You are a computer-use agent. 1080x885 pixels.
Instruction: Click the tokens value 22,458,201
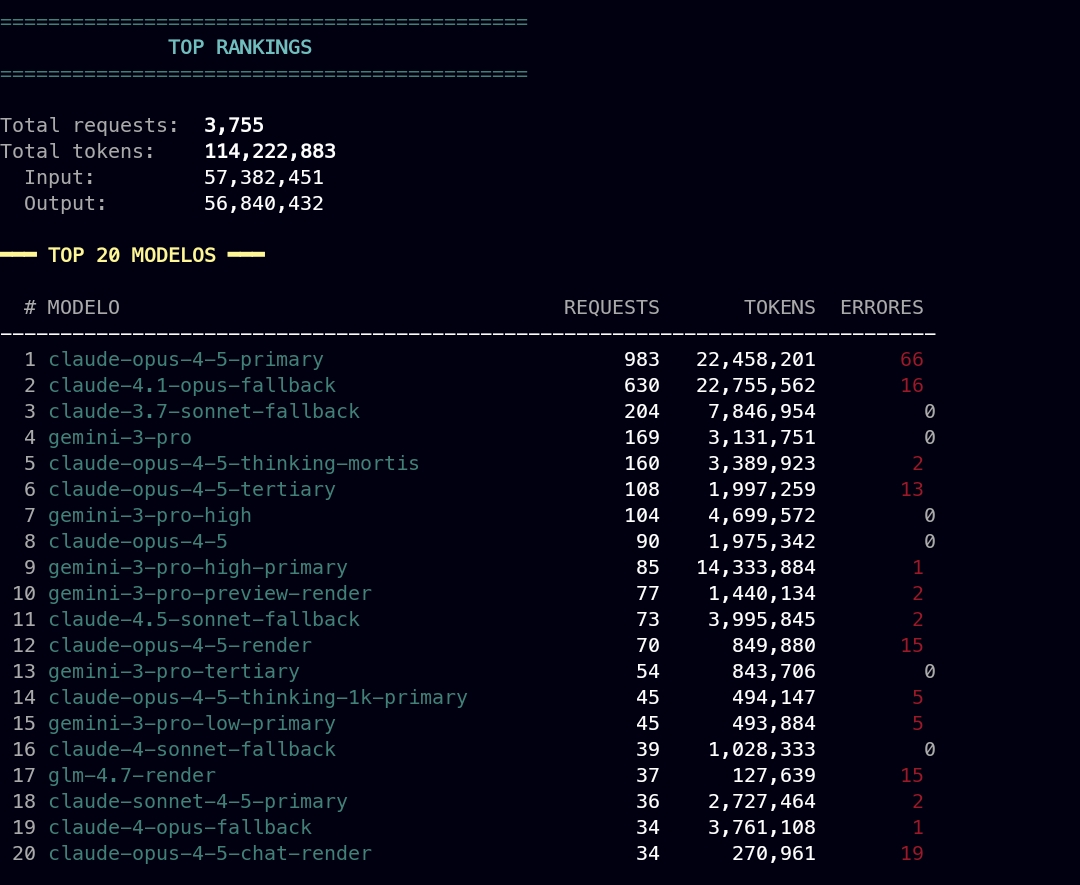pos(756,360)
